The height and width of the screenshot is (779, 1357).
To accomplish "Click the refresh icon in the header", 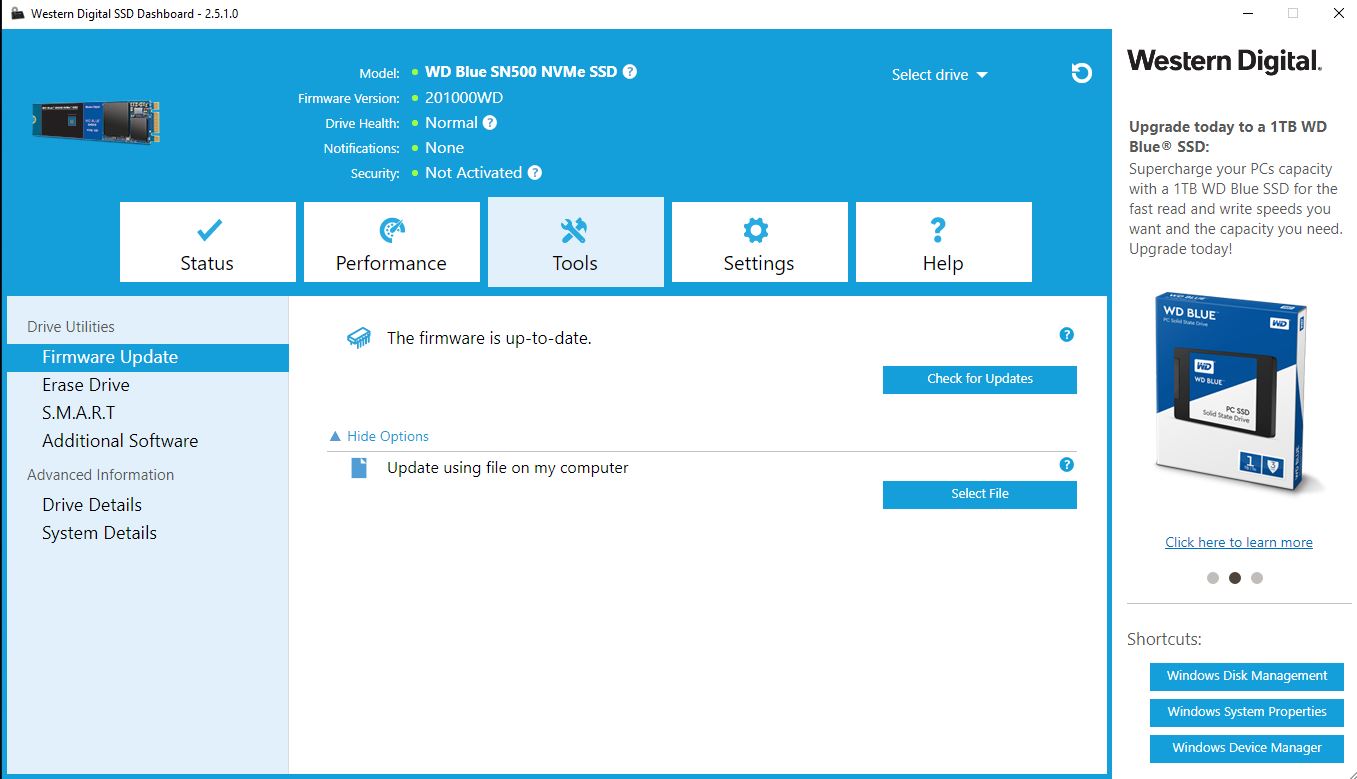I will pos(1081,73).
